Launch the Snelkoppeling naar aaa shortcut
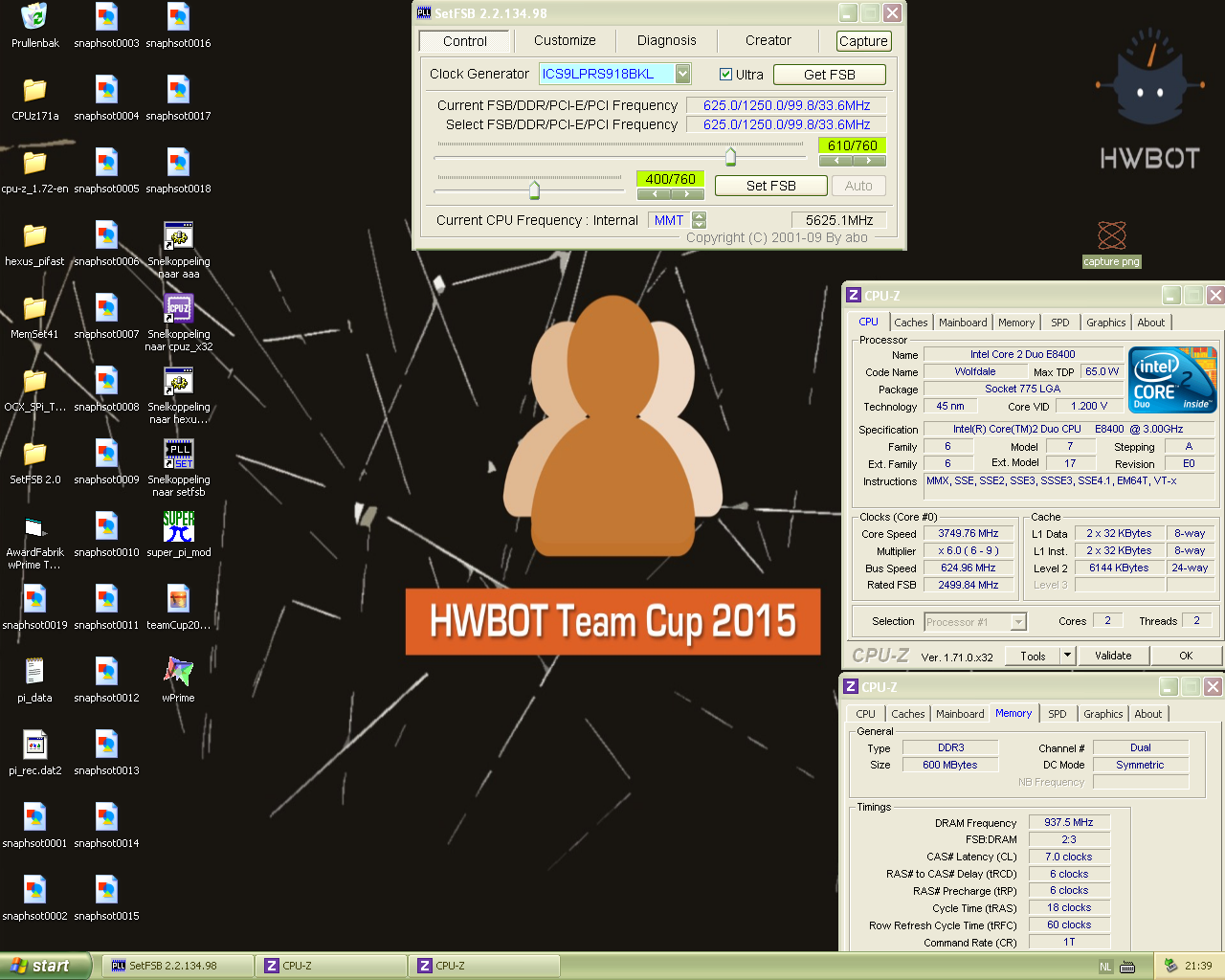This screenshot has height=980, width=1225. coord(178,251)
